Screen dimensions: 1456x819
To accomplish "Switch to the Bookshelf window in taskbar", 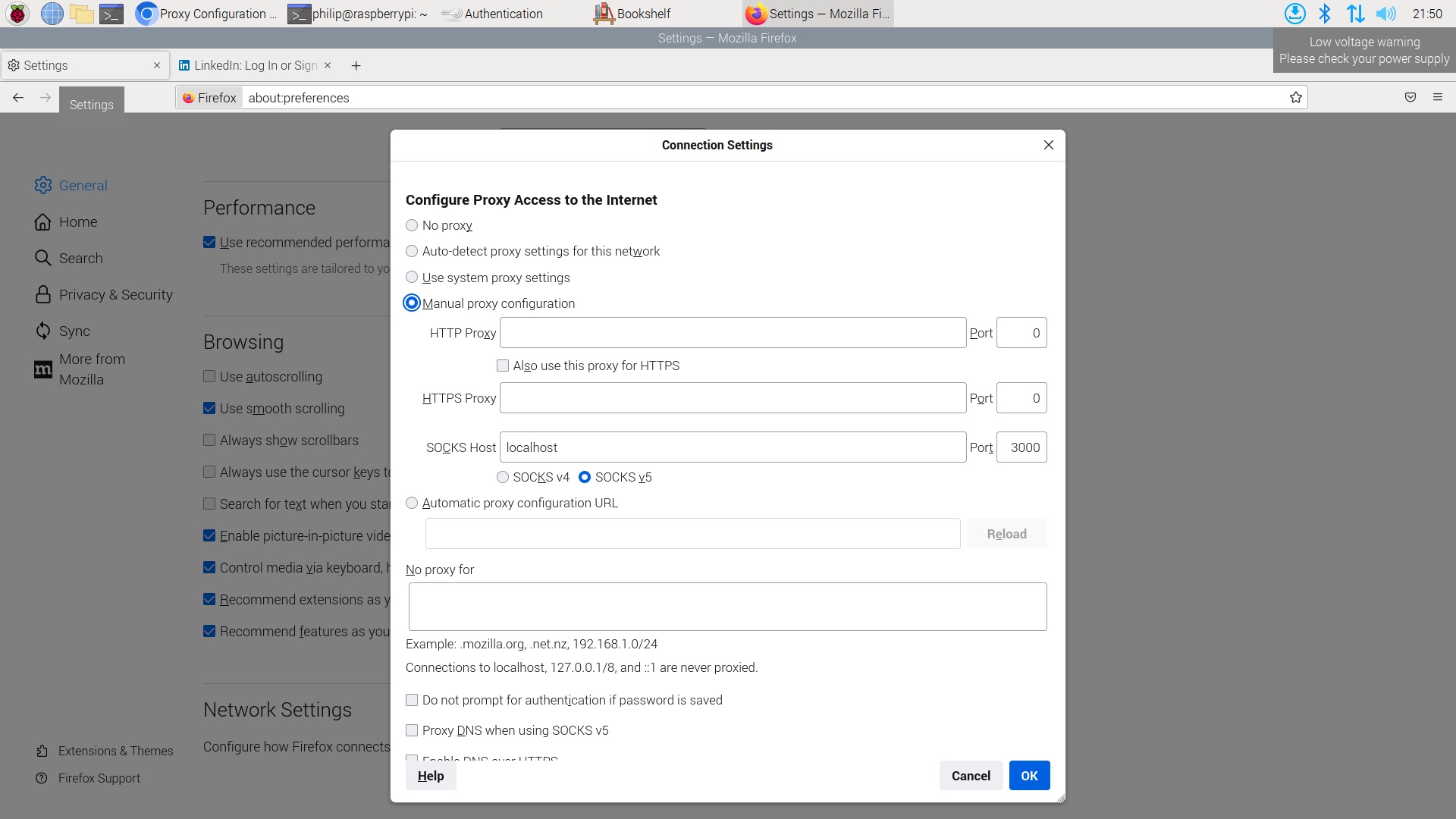I will [x=633, y=14].
